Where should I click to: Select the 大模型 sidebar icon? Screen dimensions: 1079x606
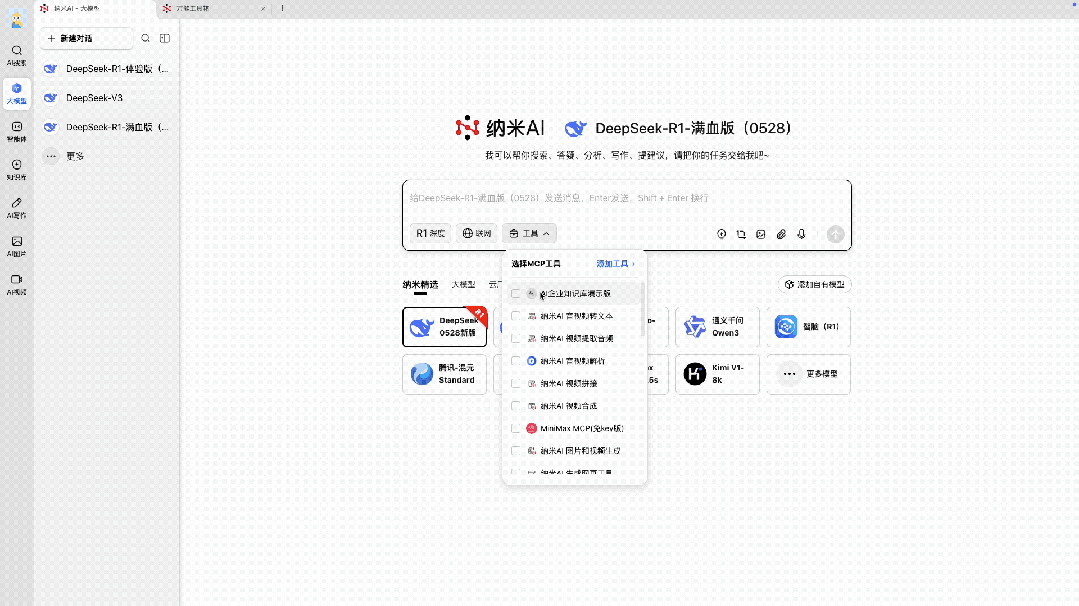[17, 94]
